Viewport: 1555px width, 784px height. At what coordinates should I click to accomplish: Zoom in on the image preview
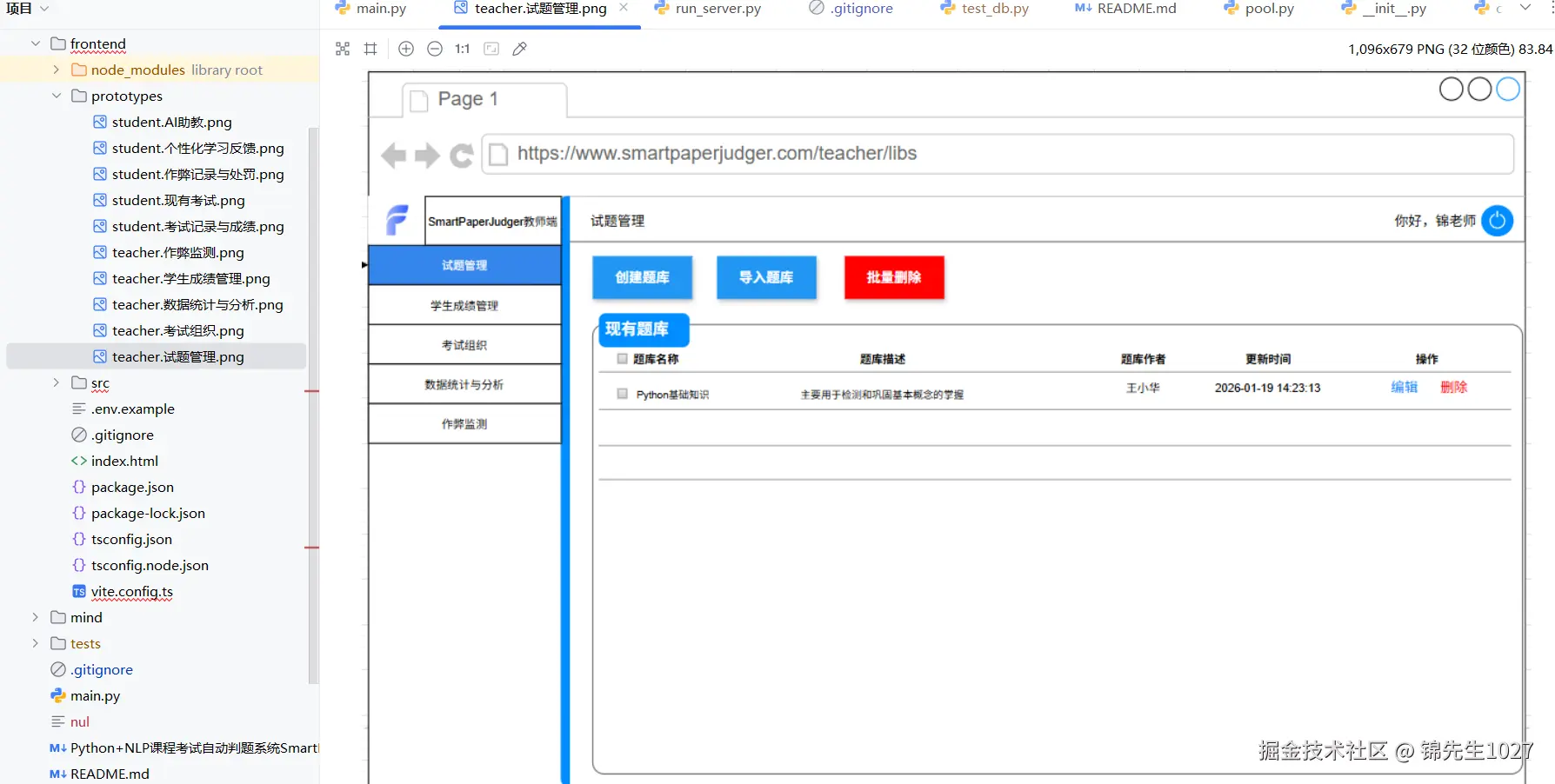point(406,49)
